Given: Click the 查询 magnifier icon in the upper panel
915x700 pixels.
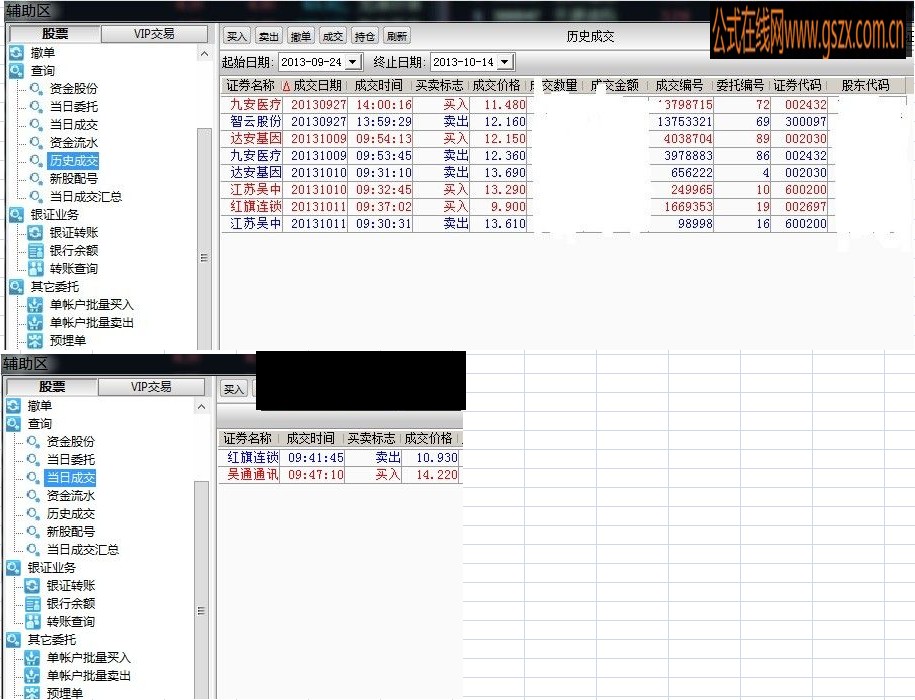Looking at the screenshot, I should (x=16, y=71).
